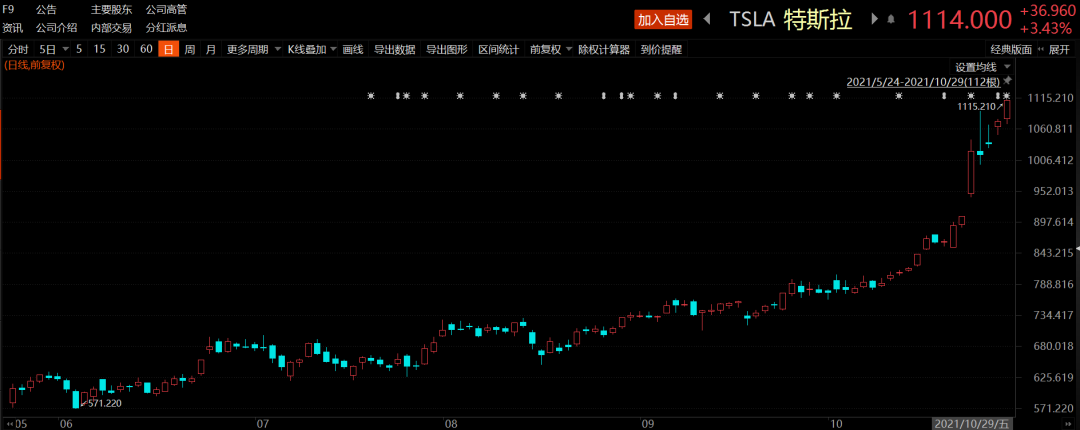Screen dimensions: 1080x430
Task: Click the bell alert icon beside the price
Action: coord(891,19)
